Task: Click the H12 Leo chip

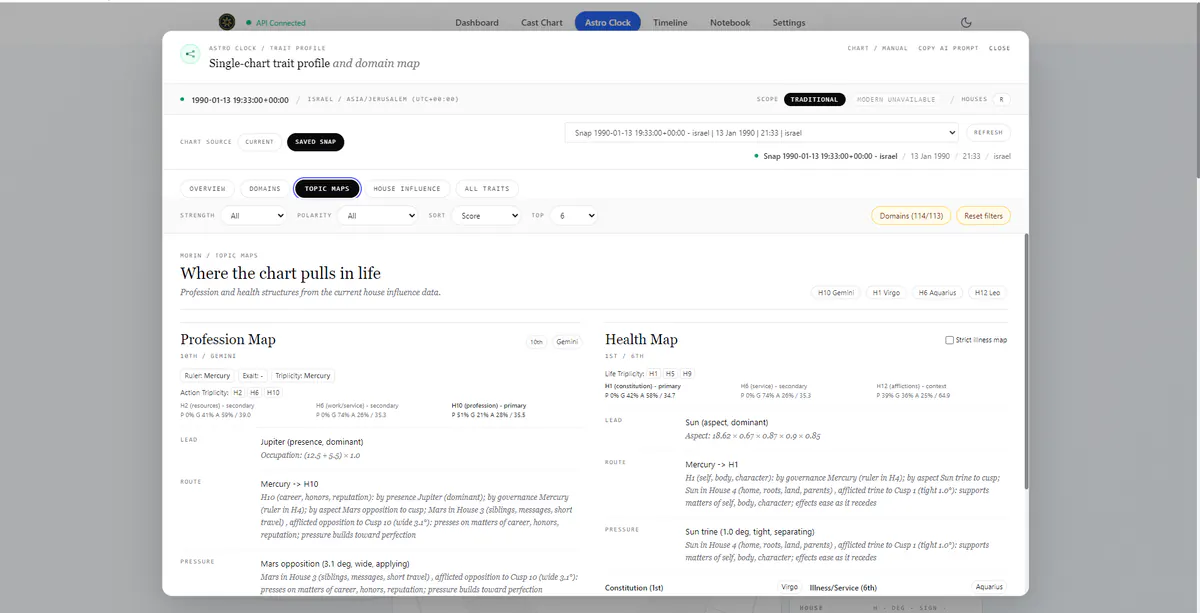Action: (x=987, y=293)
